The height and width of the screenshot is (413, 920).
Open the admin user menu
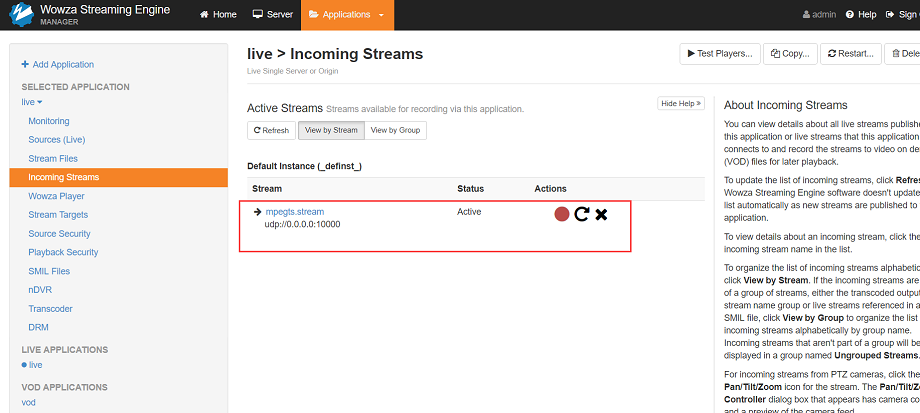coord(819,15)
